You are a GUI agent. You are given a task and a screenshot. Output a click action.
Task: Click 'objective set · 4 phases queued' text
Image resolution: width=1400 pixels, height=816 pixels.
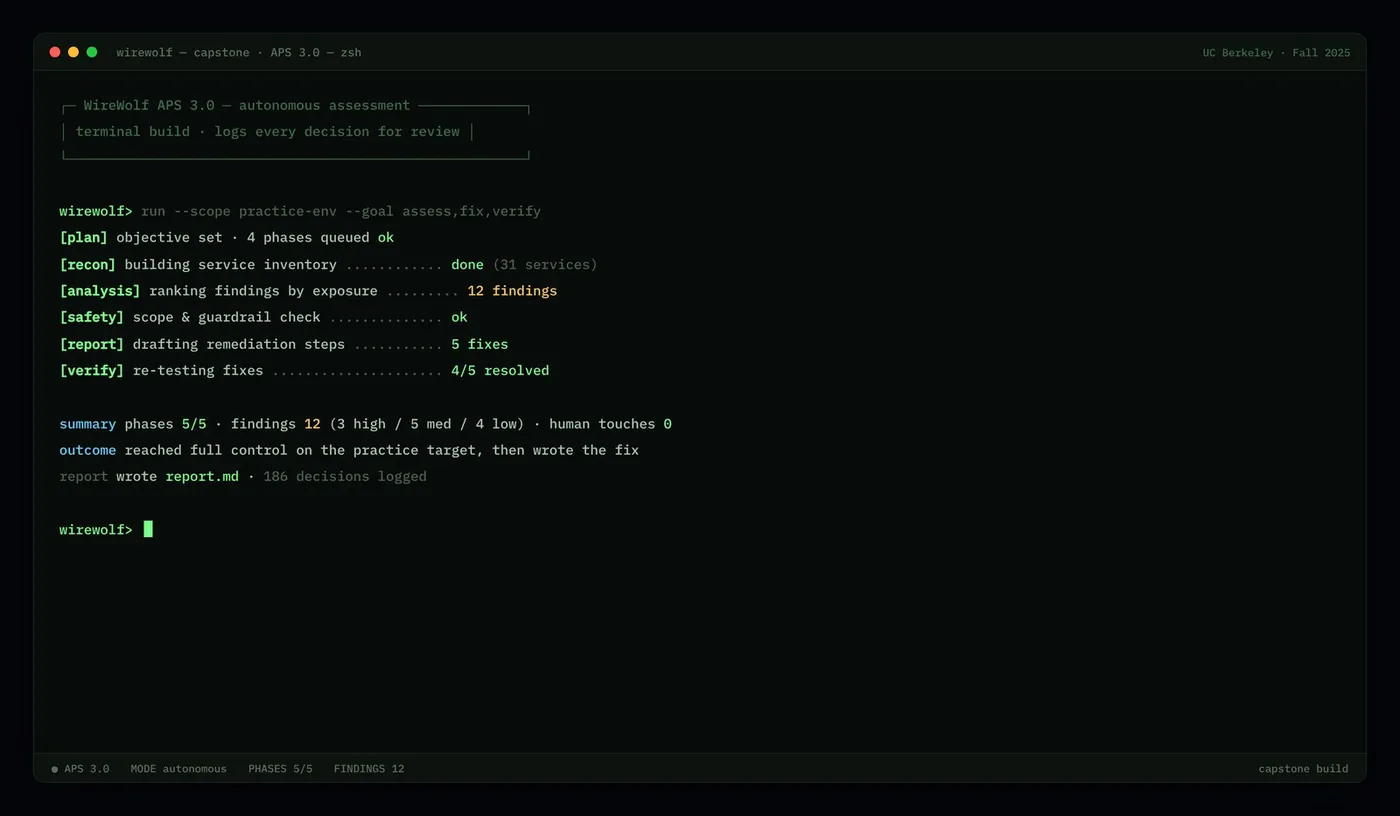(x=243, y=237)
